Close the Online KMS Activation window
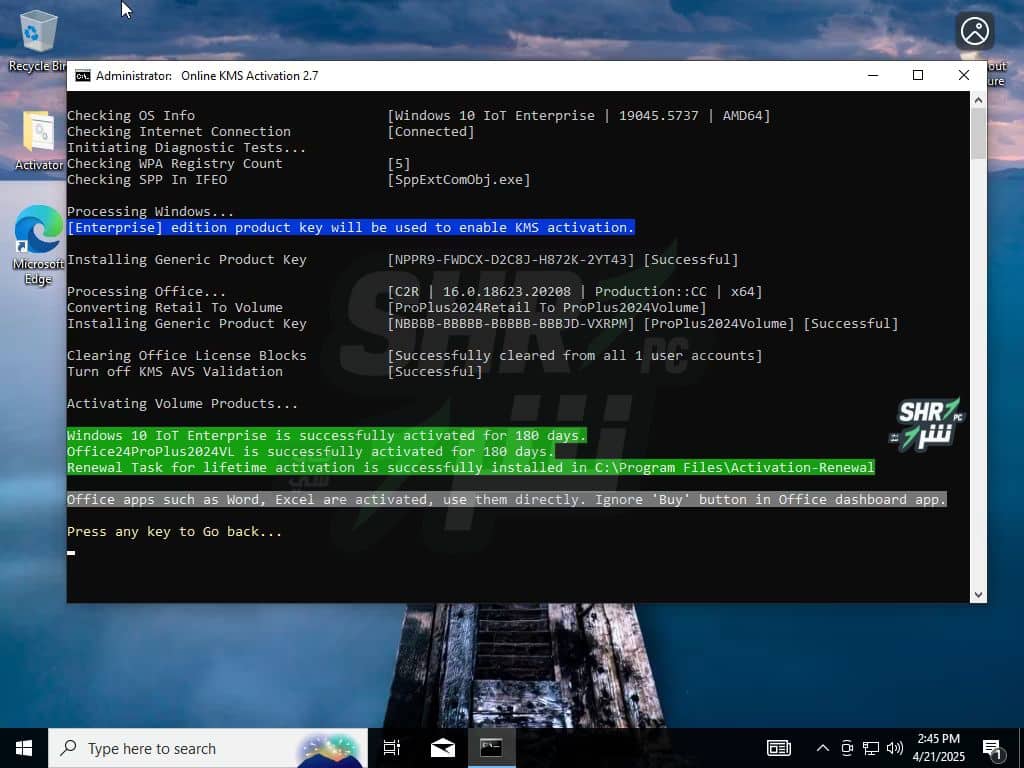 [x=964, y=76]
